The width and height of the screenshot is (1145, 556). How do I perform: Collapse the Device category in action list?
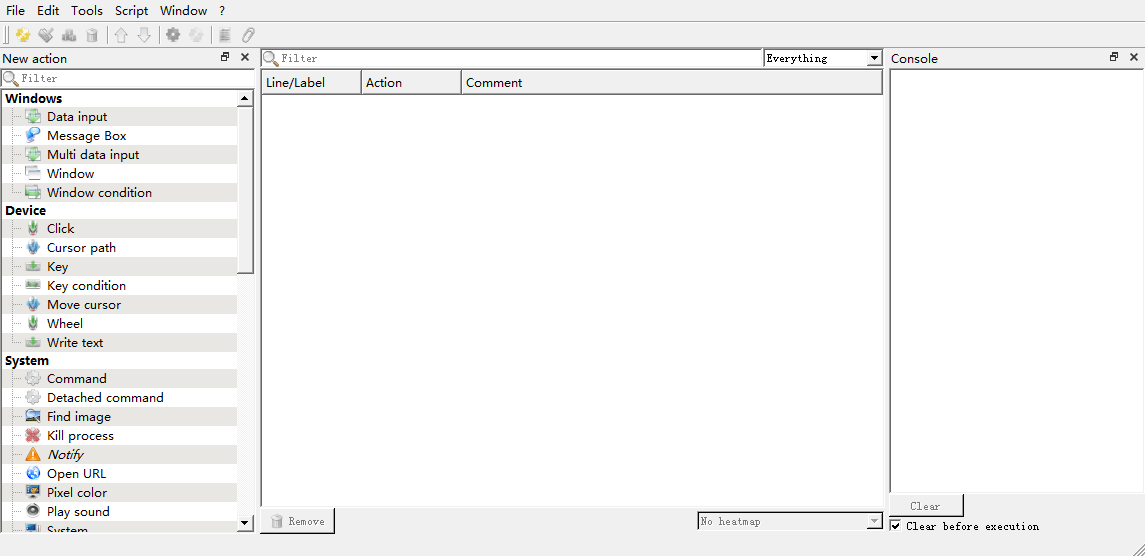(x=25, y=211)
